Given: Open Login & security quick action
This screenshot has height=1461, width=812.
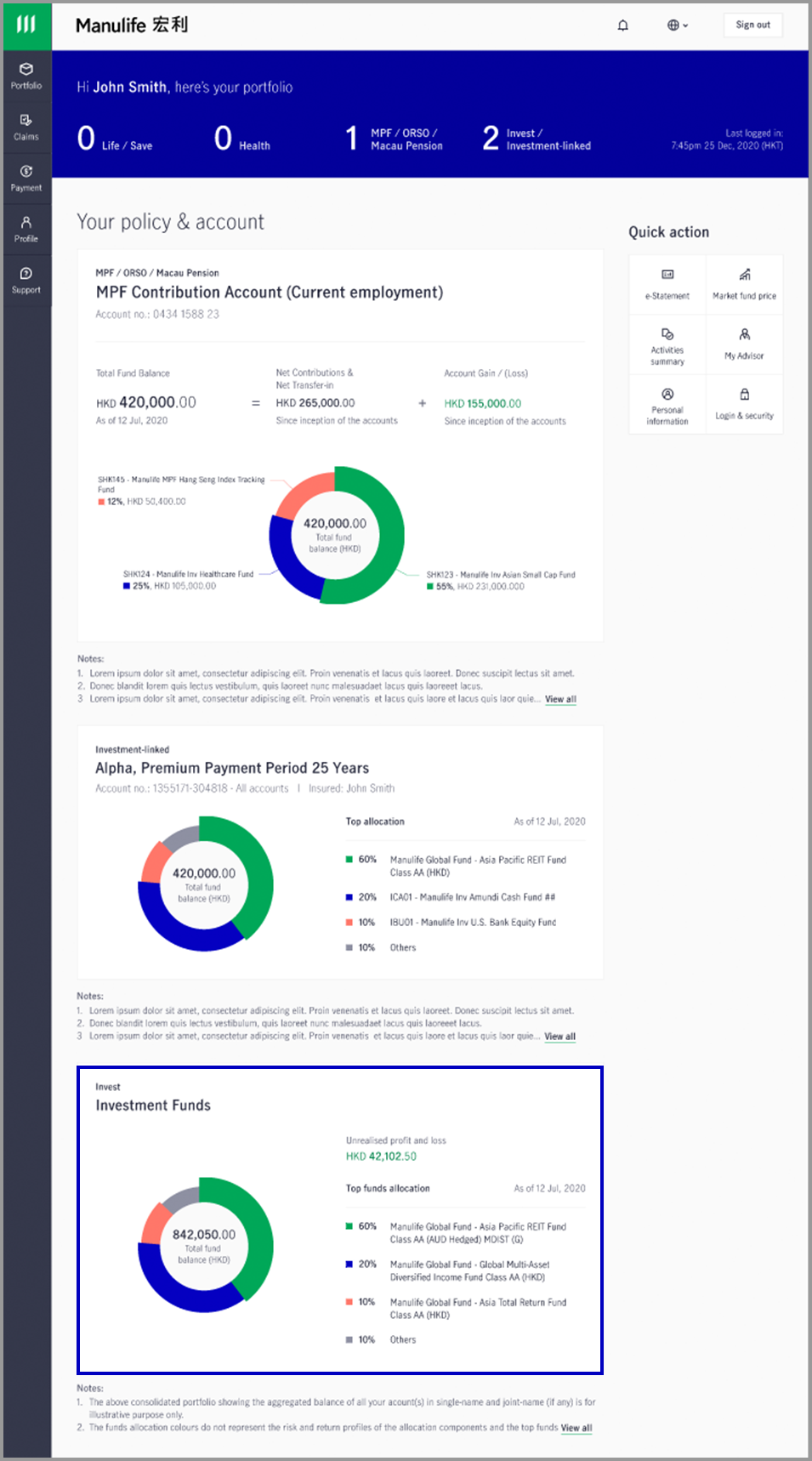Looking at the screenshot, I should (744, 405).
